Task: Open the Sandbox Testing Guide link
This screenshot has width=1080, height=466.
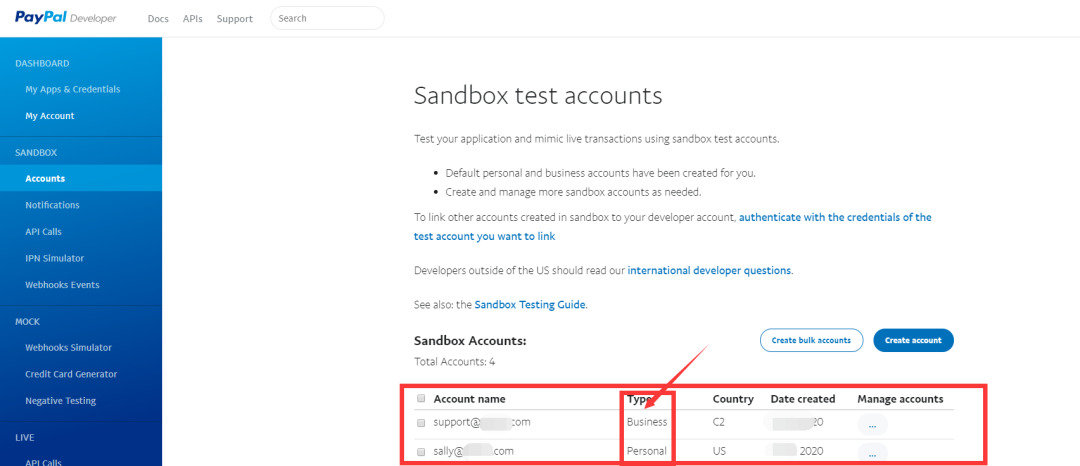Action: coord(530,304)
